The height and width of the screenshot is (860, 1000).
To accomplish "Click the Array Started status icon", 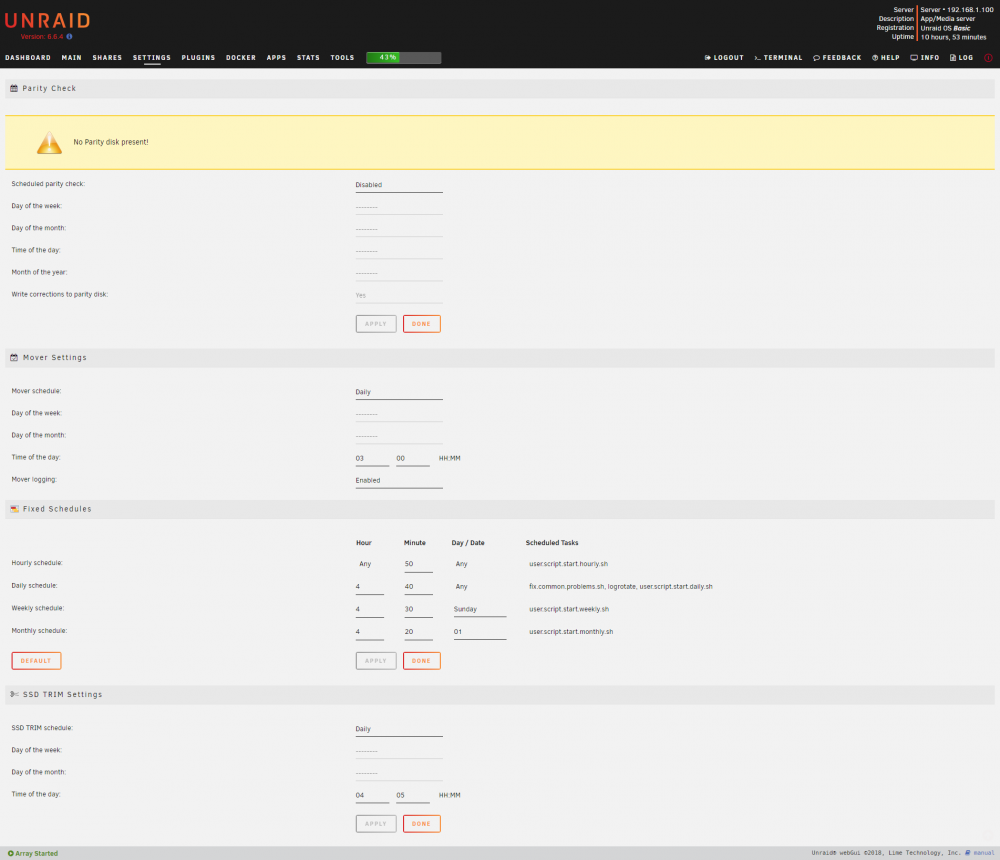I will 11,854.
